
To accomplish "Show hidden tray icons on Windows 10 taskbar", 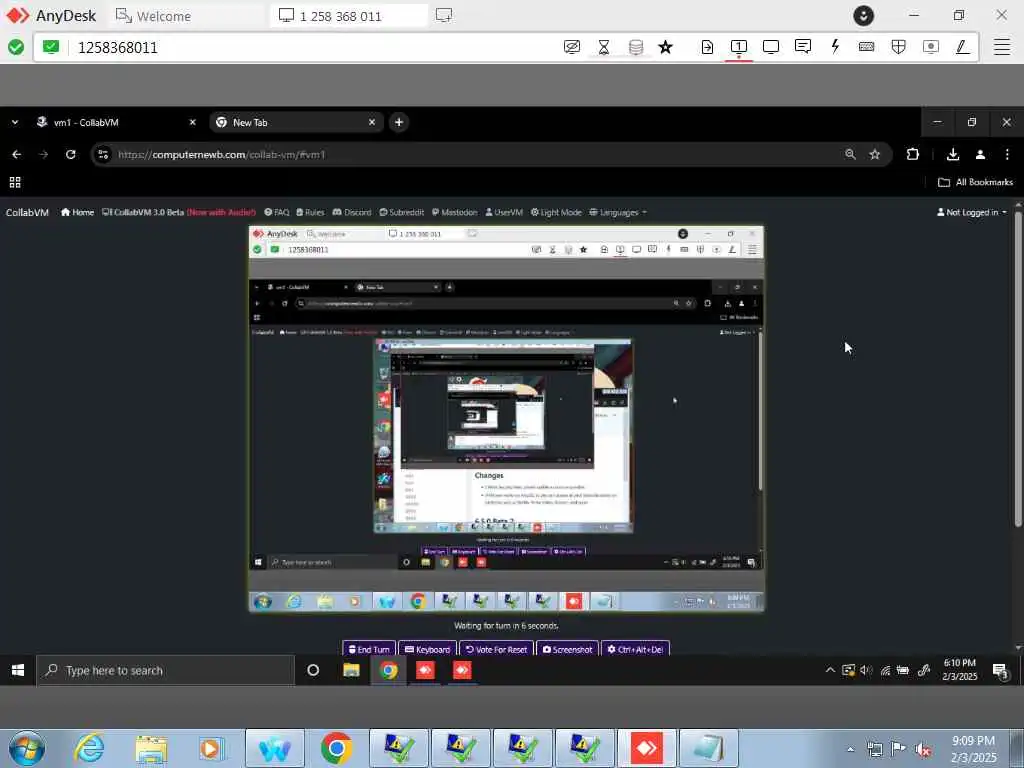I will click(830, 670).
